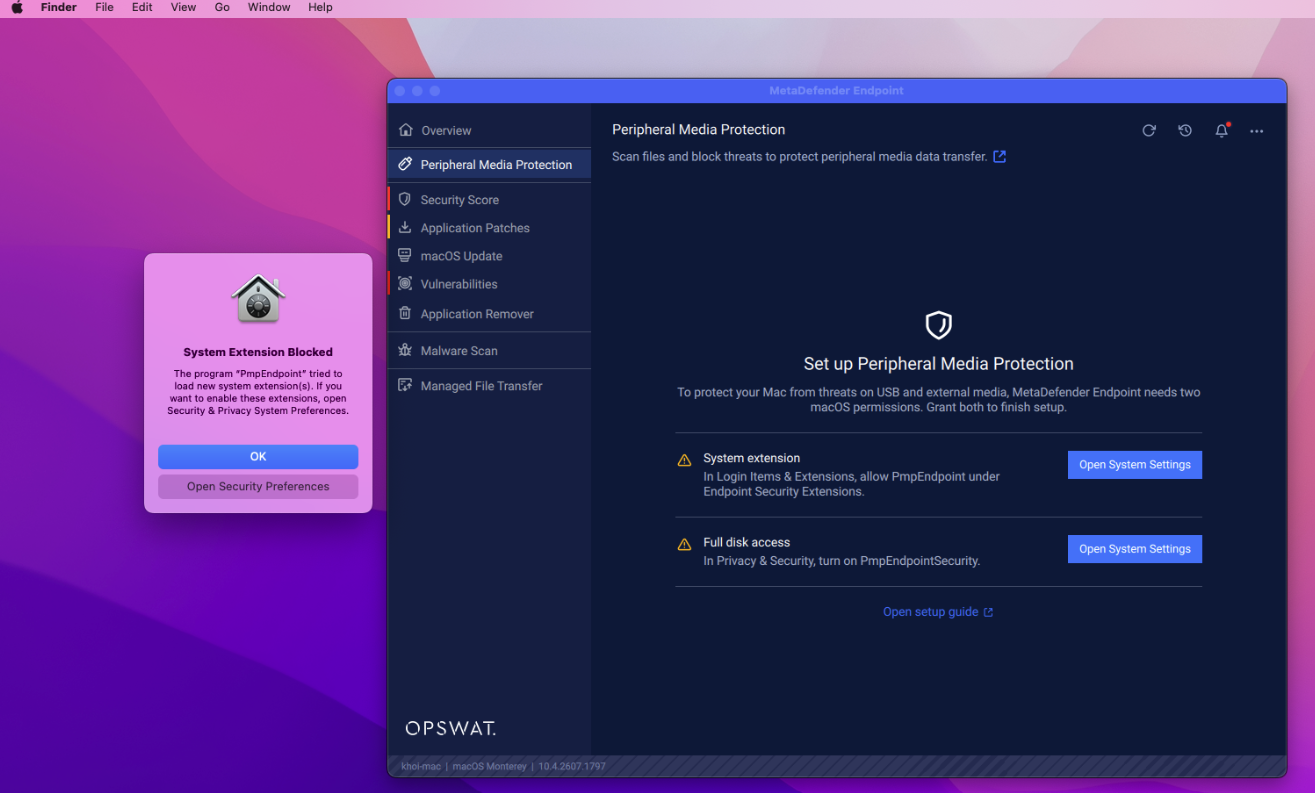1315x793 pixels.
Task: Click the Full disk access permission label
Action: (x=746, y=542)
